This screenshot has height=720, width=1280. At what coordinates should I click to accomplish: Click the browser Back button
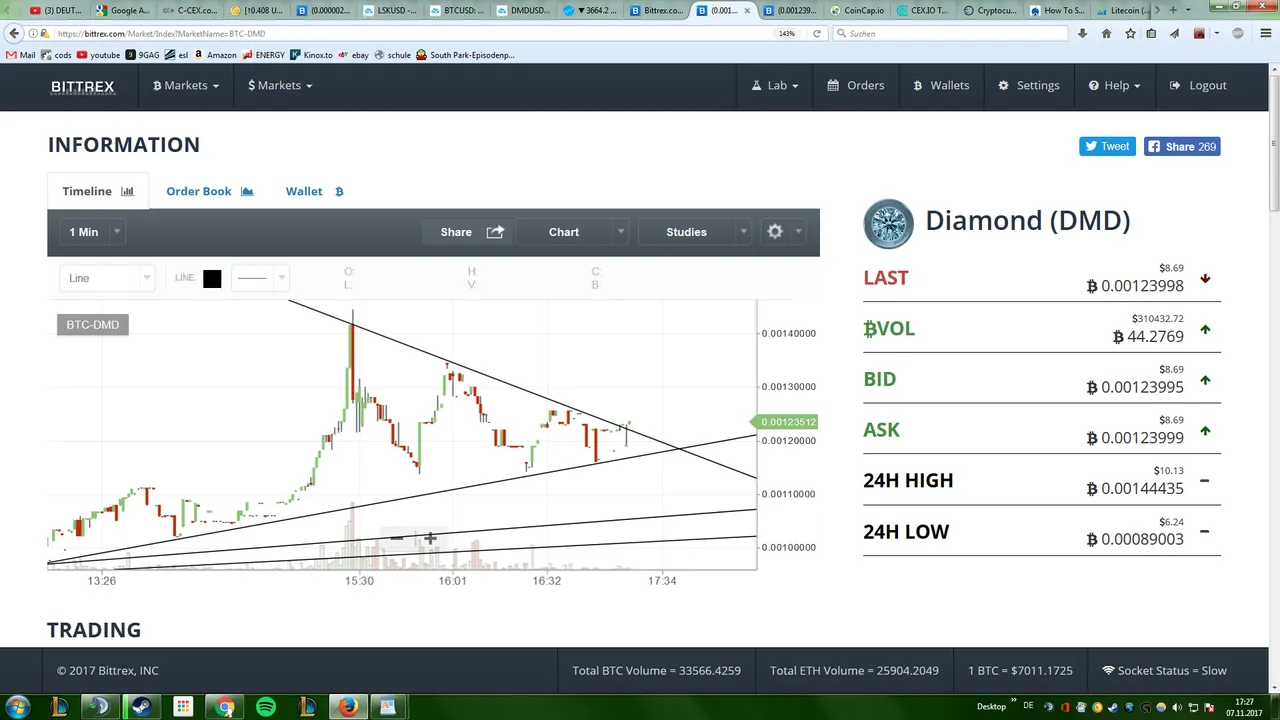[14, 34]
